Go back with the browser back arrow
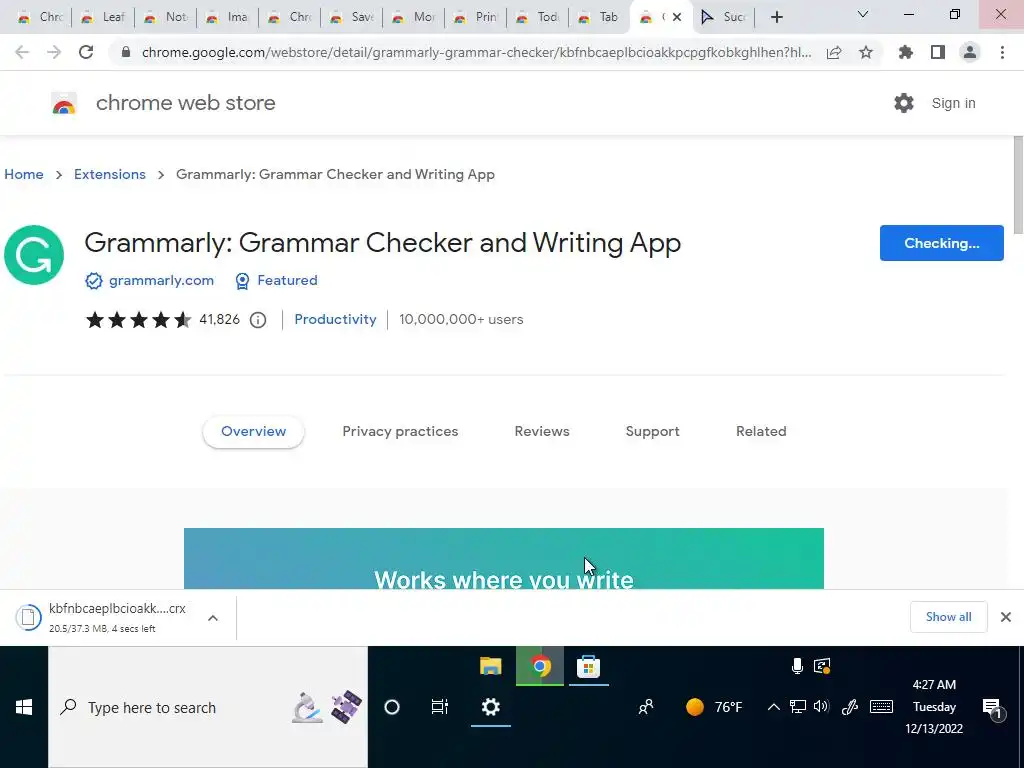 point(22,52)
